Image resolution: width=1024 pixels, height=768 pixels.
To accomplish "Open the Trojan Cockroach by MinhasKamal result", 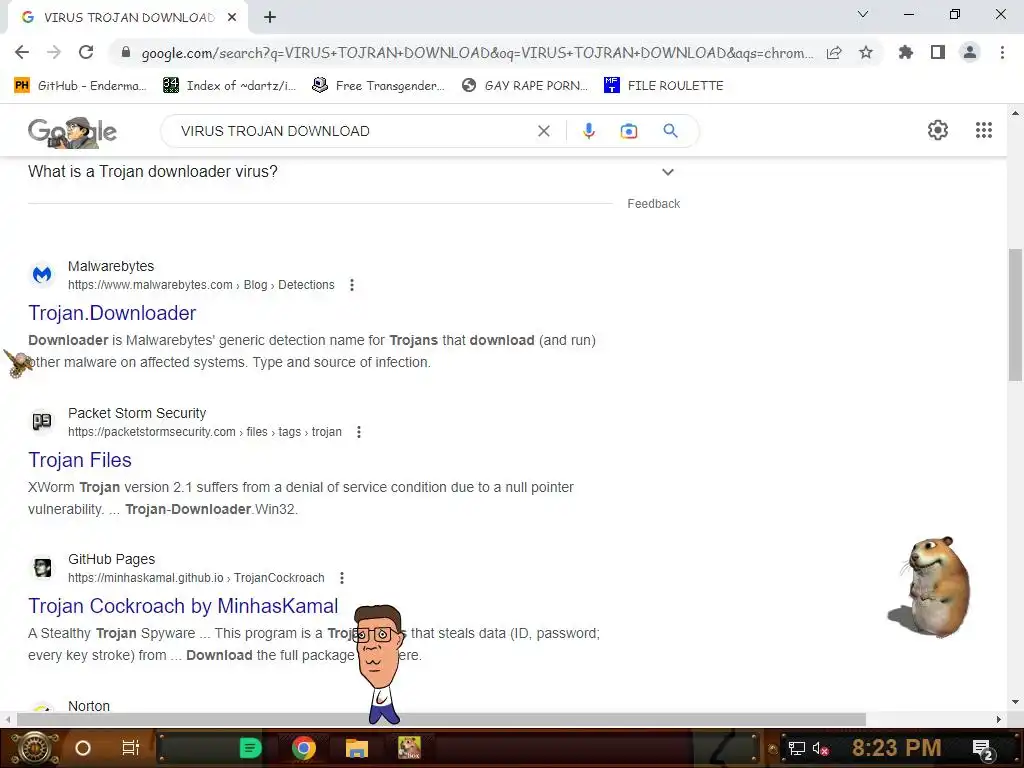I will [x=183, y=606].
